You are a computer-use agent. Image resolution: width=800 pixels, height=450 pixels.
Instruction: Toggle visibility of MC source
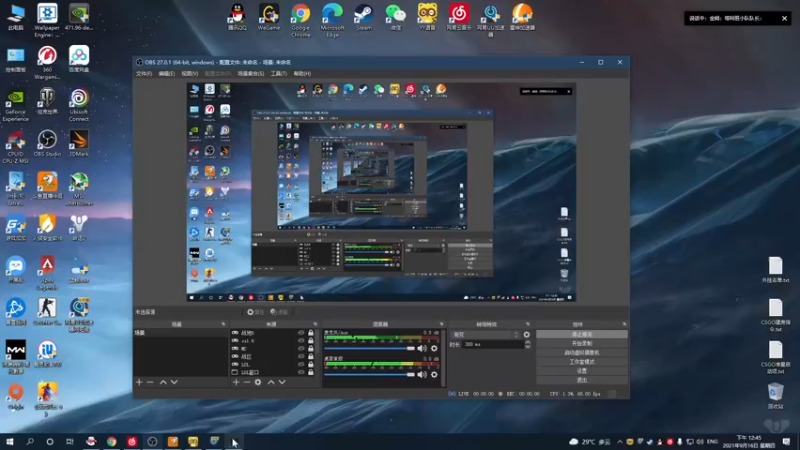pos(301,348)
